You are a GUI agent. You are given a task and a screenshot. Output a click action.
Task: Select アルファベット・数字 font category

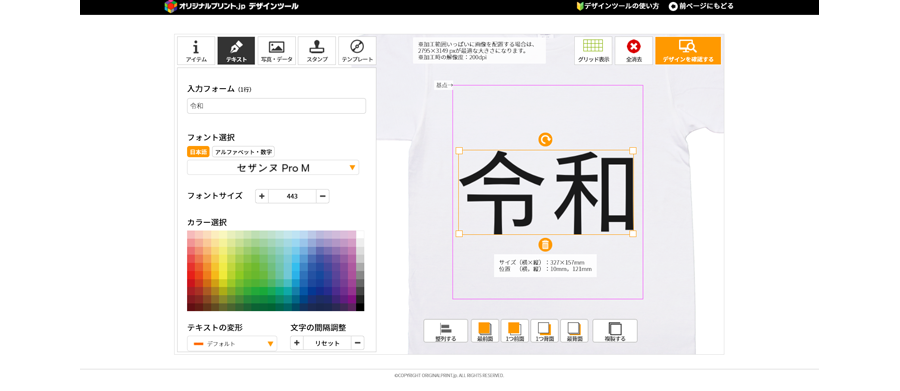[x=243, y=152]
